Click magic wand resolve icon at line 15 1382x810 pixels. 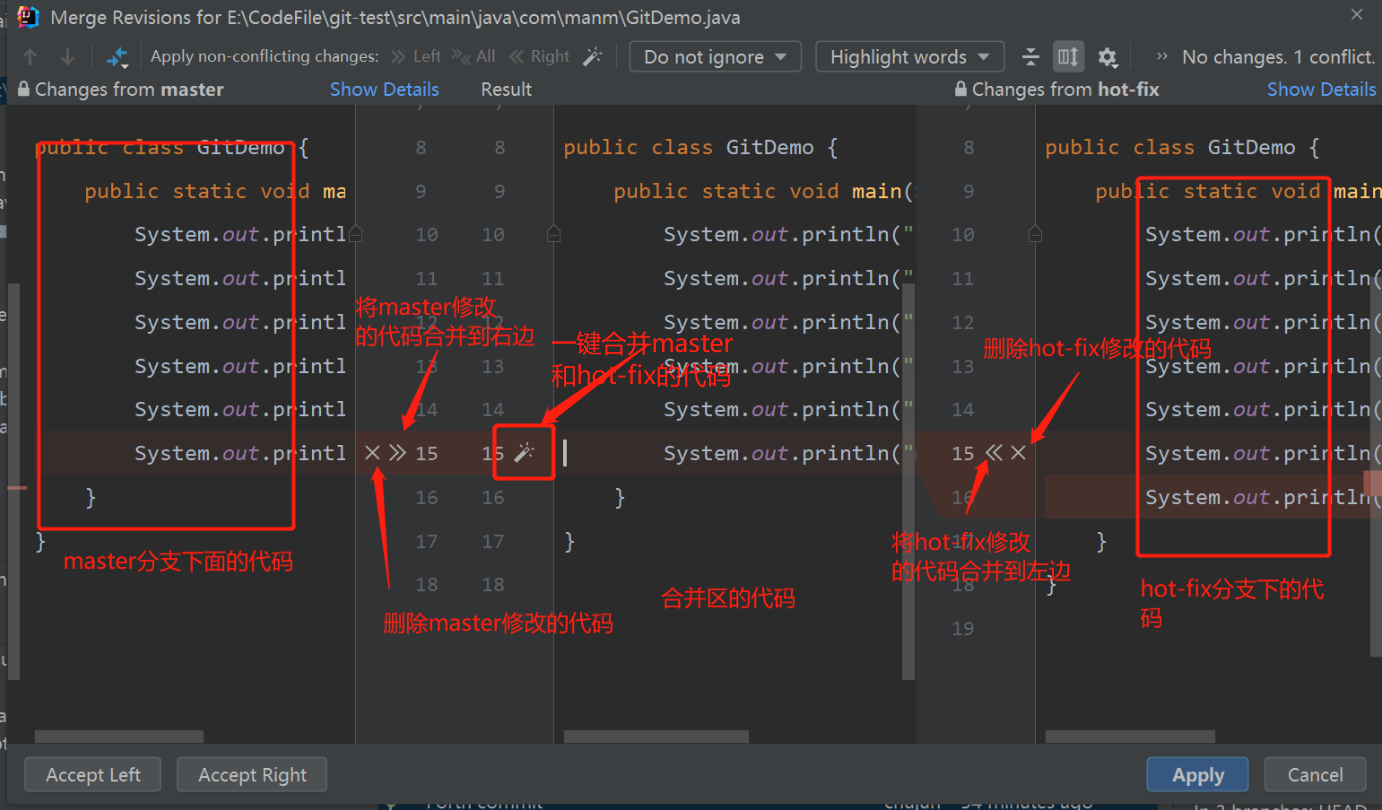coord(524,453)
